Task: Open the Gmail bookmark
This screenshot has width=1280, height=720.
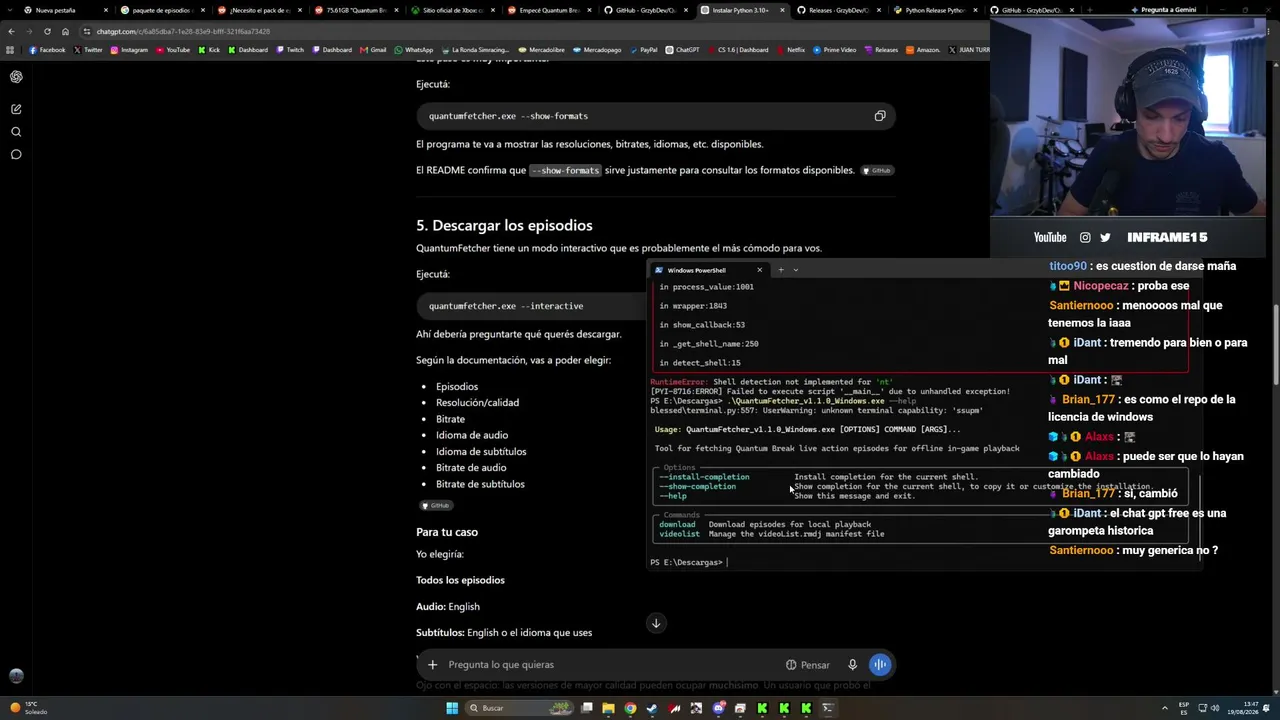Action: [373, 50]
